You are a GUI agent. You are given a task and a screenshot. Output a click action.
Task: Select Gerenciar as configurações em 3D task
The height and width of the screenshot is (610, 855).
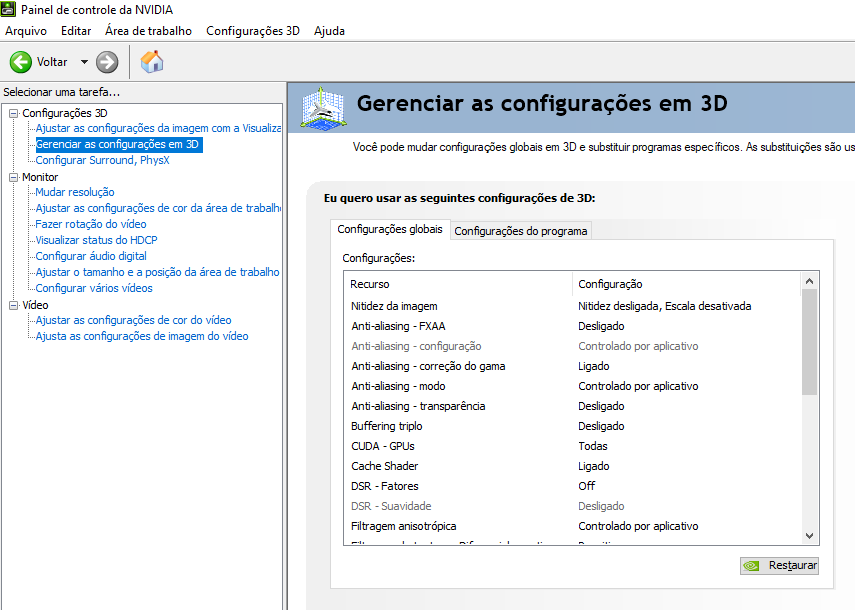[x=119, y=144]
